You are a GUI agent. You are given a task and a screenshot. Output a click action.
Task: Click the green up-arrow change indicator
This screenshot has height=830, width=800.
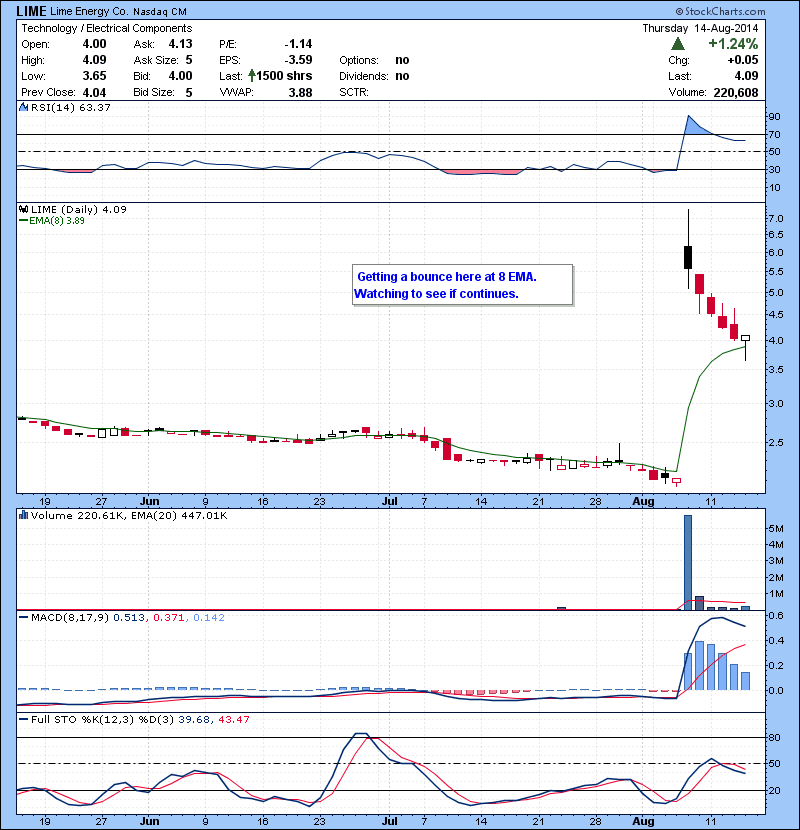click(x=678, y=44)
